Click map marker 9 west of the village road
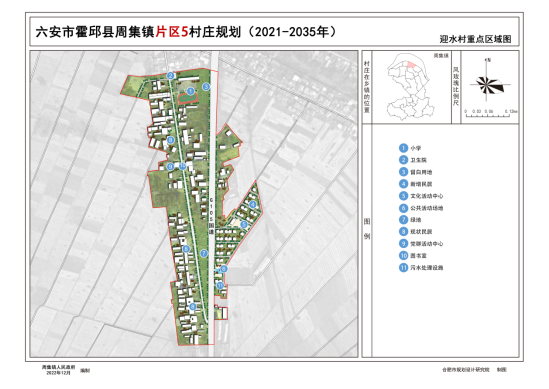 (x=171, y=166)
